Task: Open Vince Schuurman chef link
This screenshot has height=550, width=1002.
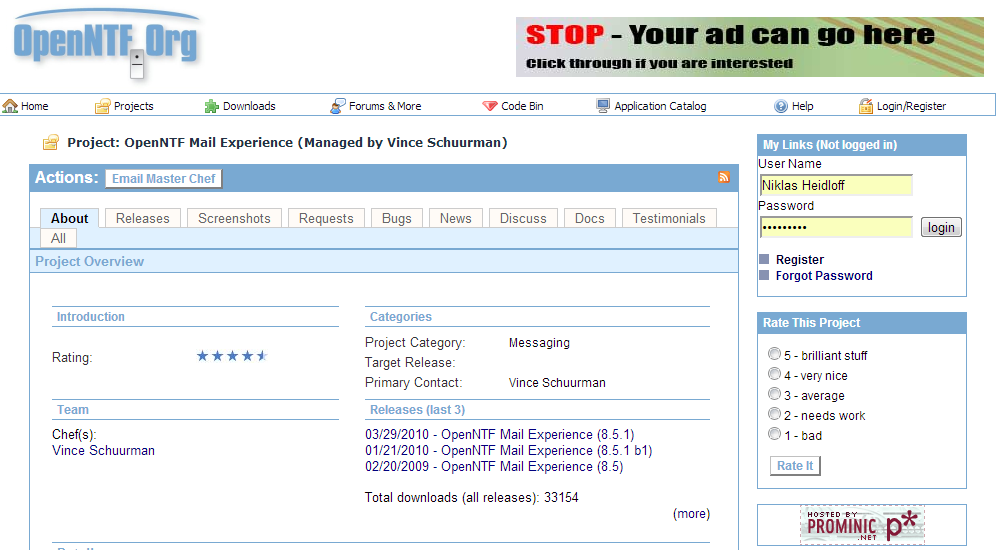Action: [104, 450]
